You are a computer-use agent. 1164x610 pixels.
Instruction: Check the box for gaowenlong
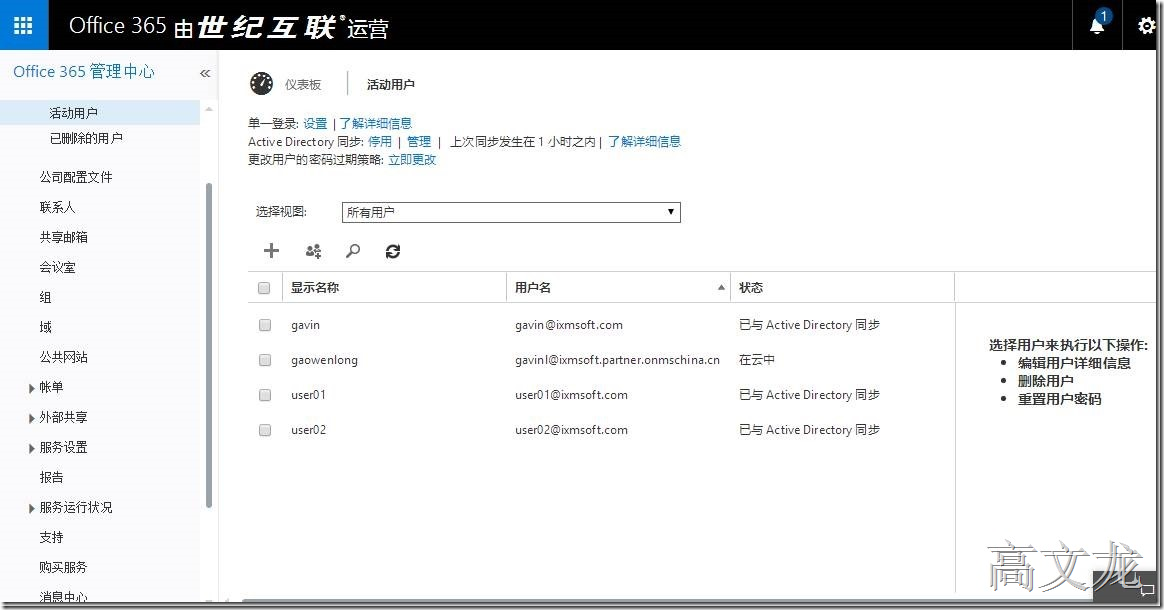tap(265, 360)
